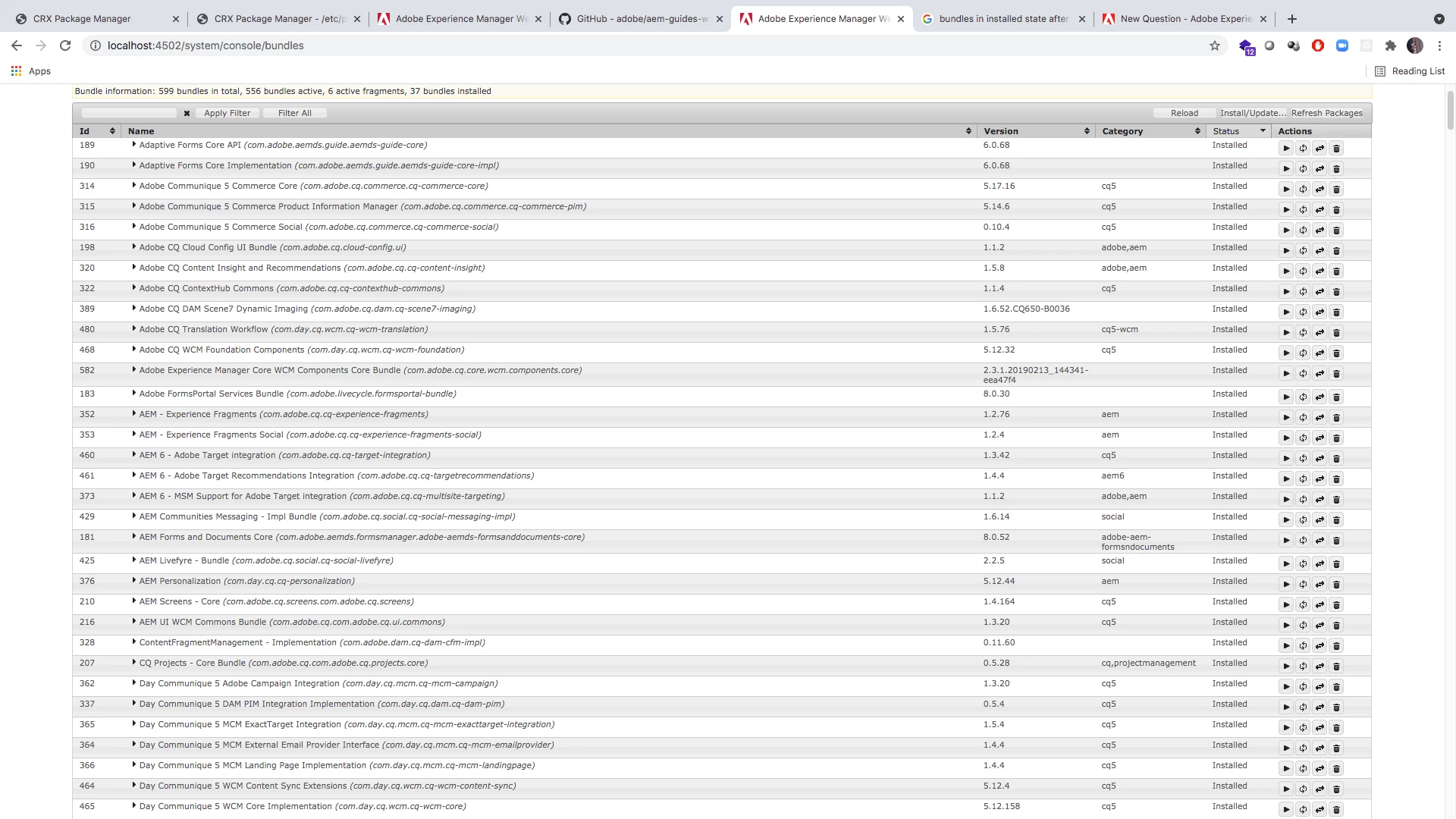
Task: Uninstall Adobe CQ ContextHub Commons bundle
Action: (x=1336, y=292)
